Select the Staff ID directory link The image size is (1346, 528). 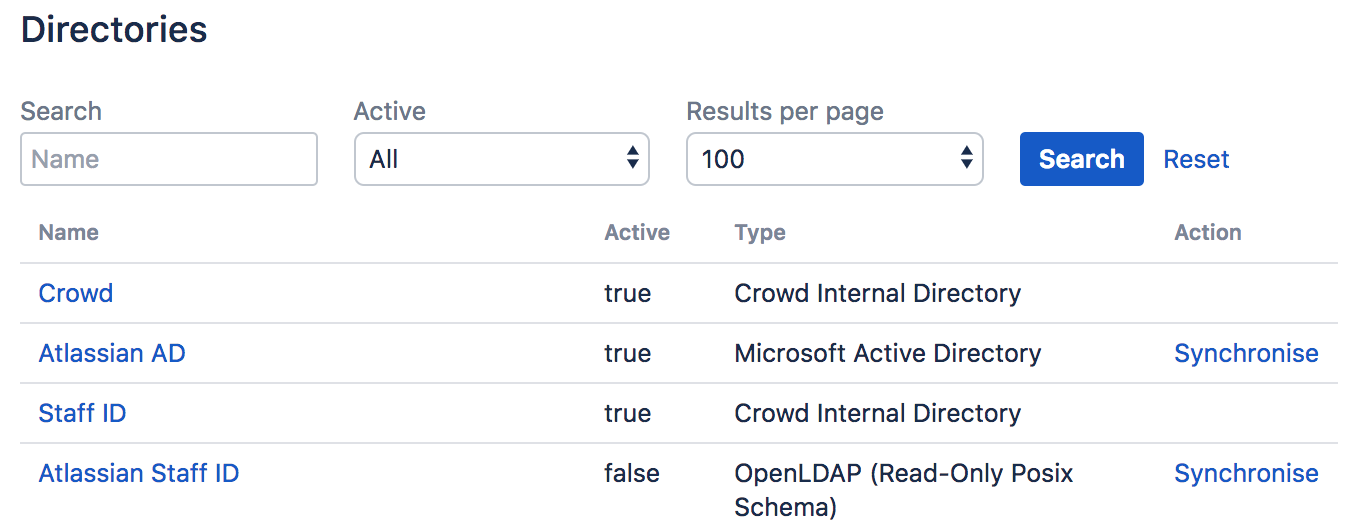(82, 413)
